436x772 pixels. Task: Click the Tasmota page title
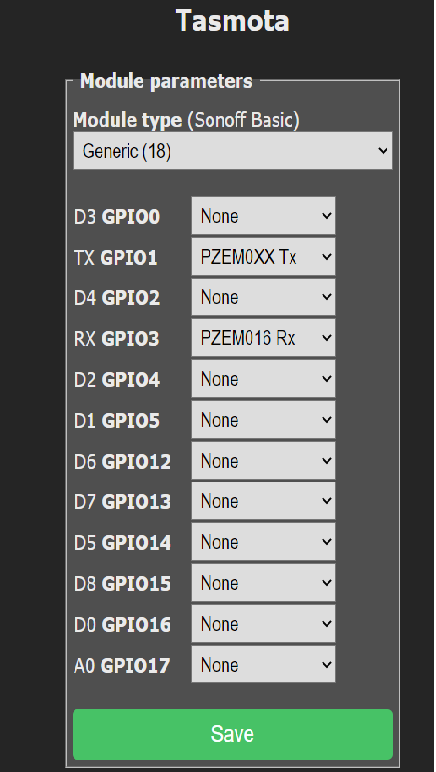[233, 21]
